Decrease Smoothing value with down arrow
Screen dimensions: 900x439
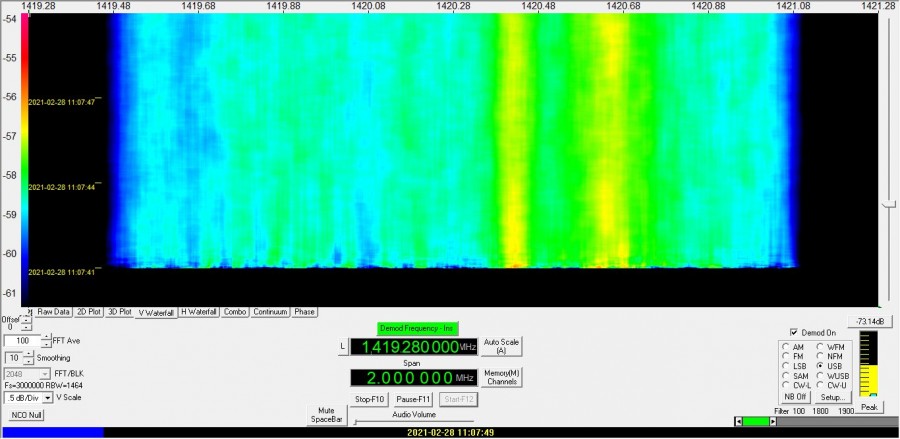tap(27, 361)
